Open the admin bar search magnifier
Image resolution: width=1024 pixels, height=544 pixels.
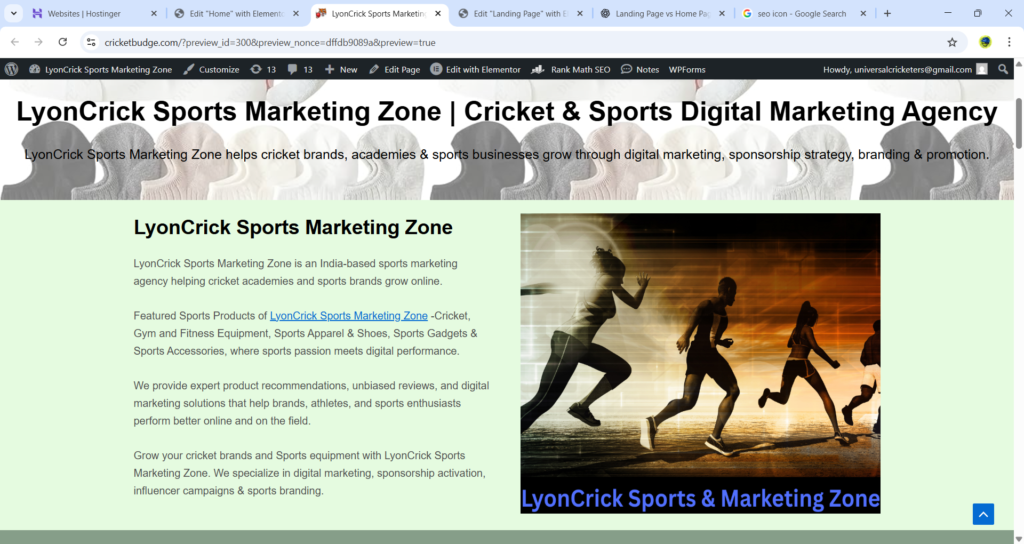1003,69
